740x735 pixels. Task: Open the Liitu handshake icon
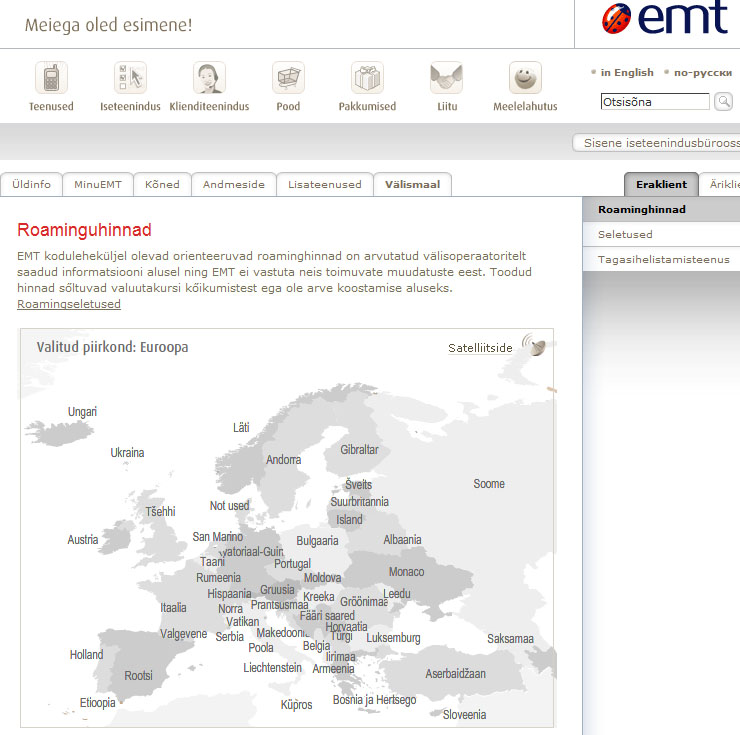[x=446, y=78]
